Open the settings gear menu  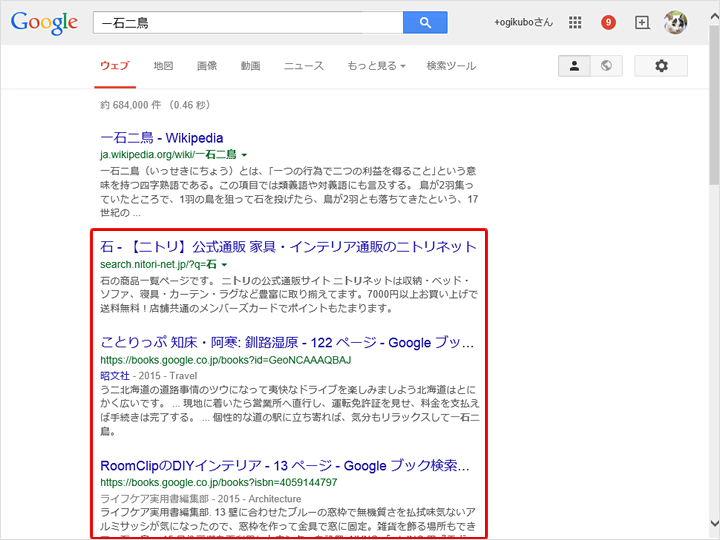pyautogui.click(x=661, y=66)
